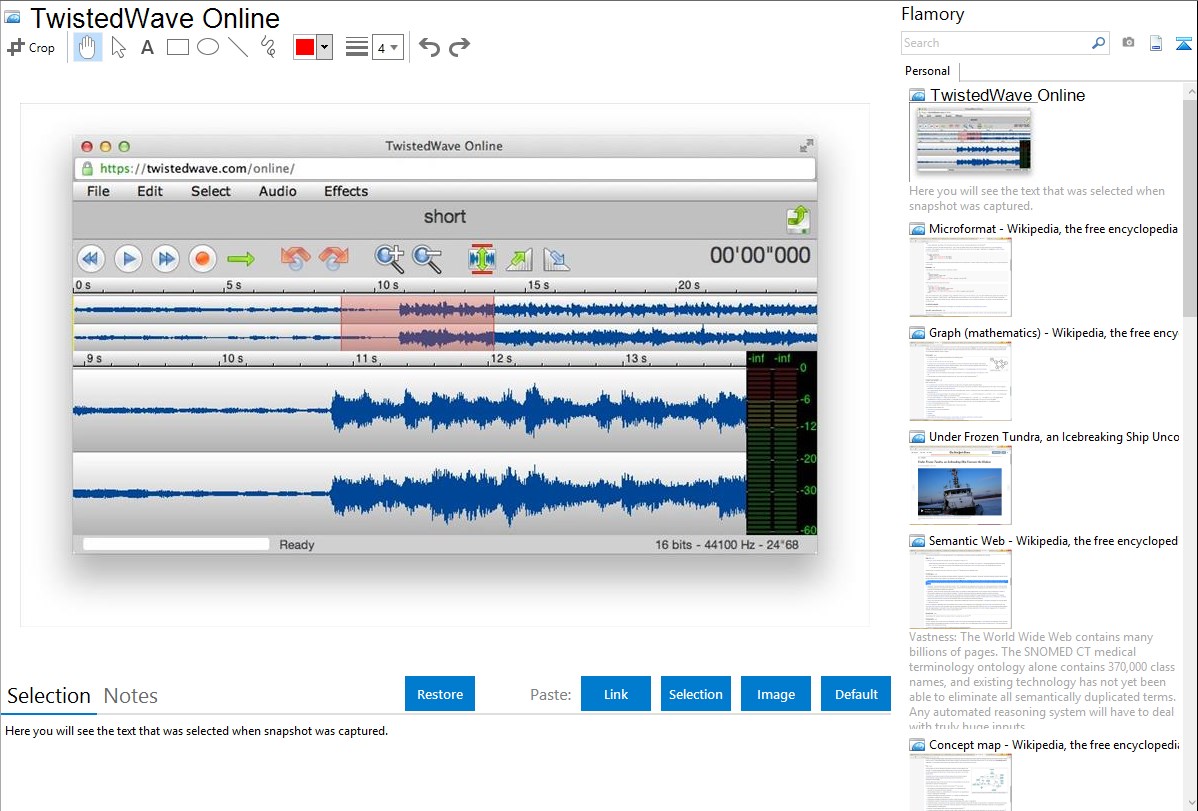Activate the hand pan tool

tap(88, 47)
